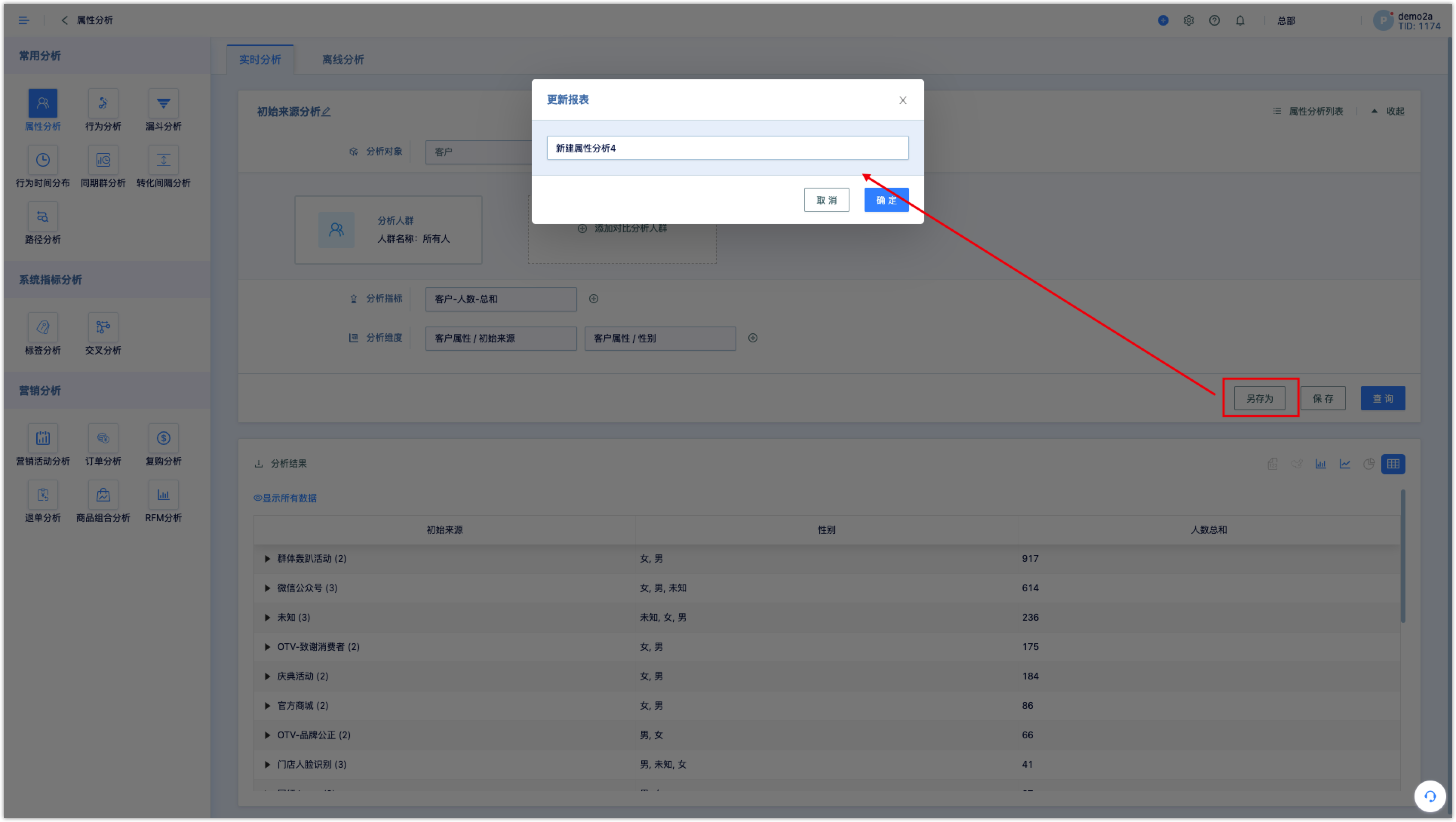Open 商品组合分析 tool
Screen dimensions: 1456x822
(103, 501)
